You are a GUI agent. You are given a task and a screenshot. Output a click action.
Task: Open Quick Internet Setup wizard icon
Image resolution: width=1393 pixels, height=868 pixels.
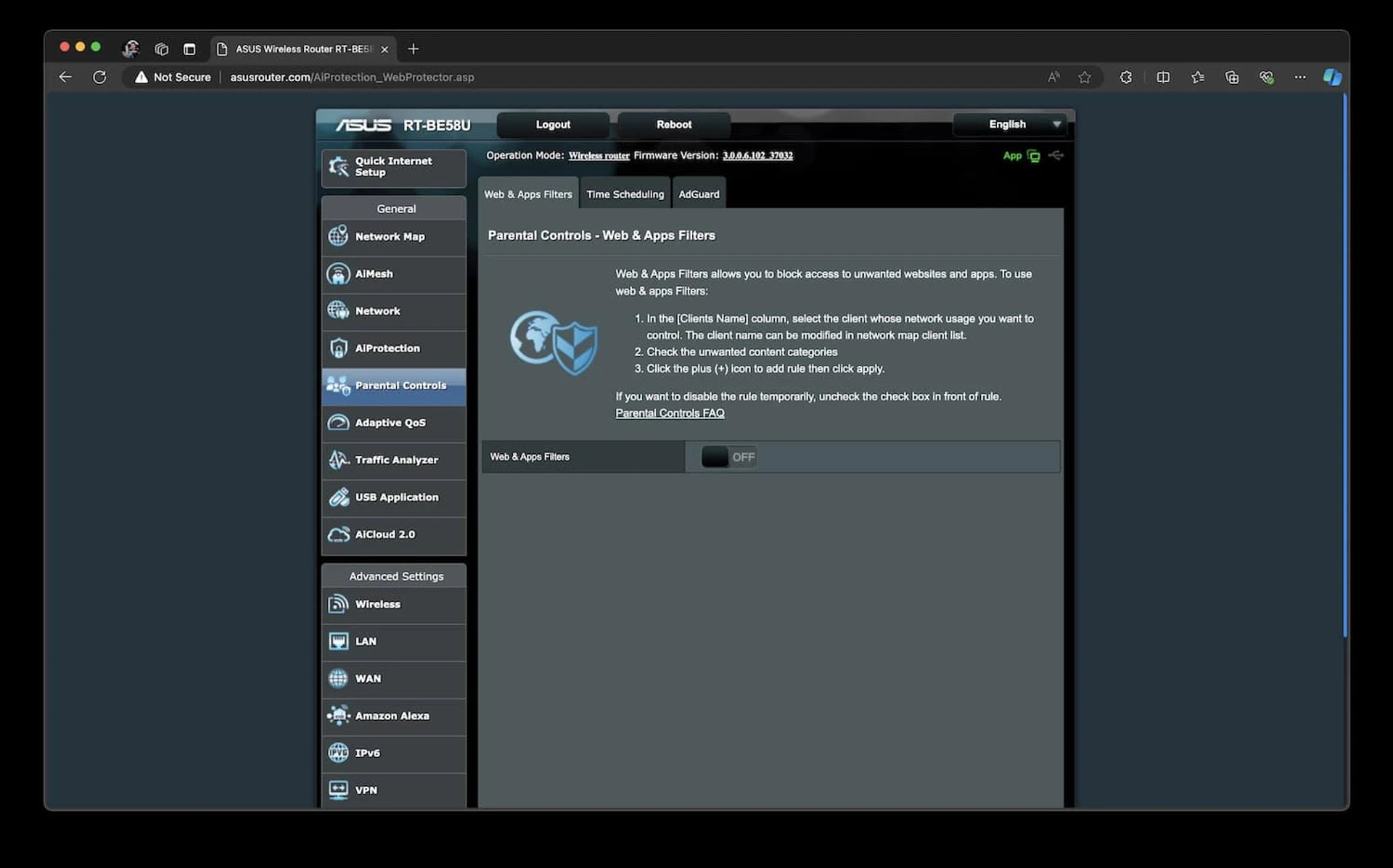pyautogui.click(x=338, y=167)
